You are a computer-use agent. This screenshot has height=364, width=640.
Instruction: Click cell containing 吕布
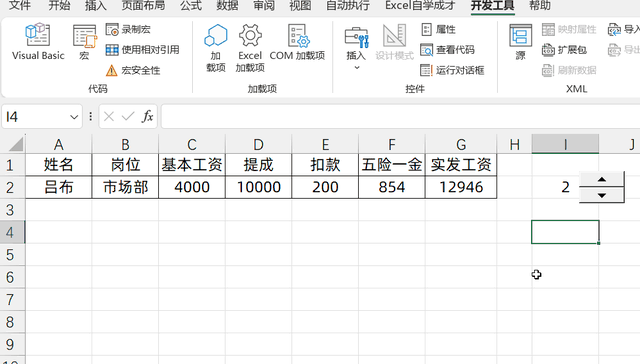[58, 187]
